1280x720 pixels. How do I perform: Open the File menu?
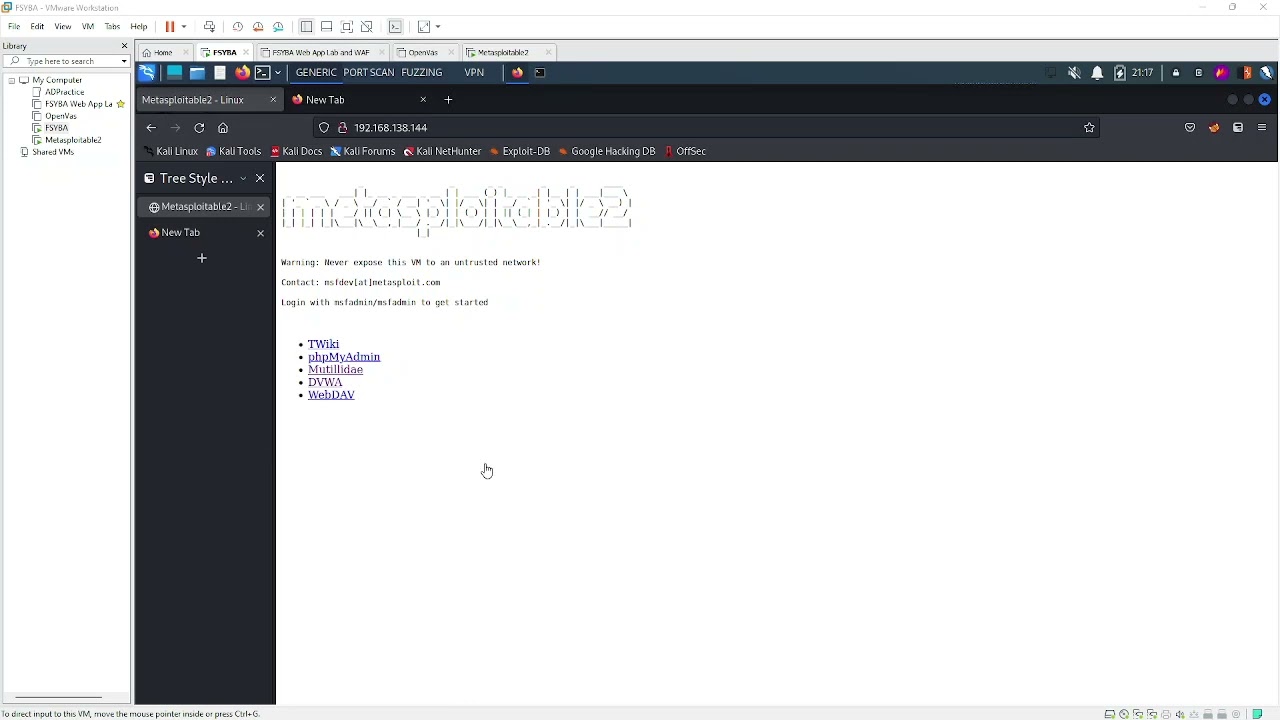click(14, 27)
